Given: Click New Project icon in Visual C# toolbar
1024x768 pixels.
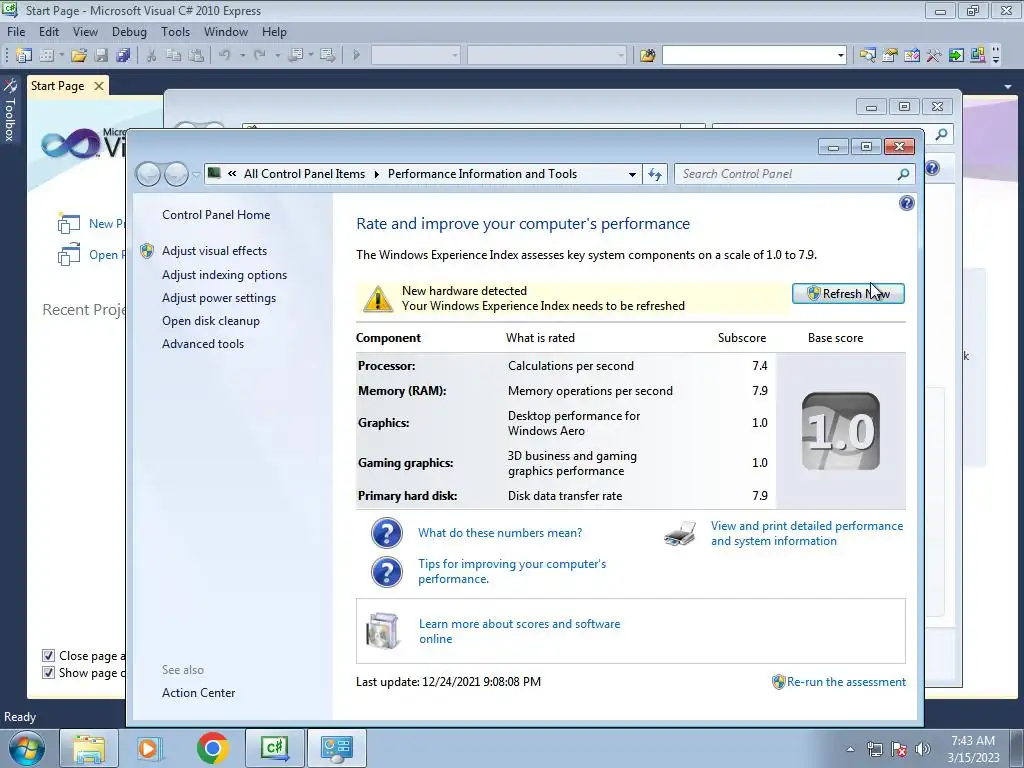Looking at the screenshot, I should coord(24,55).
